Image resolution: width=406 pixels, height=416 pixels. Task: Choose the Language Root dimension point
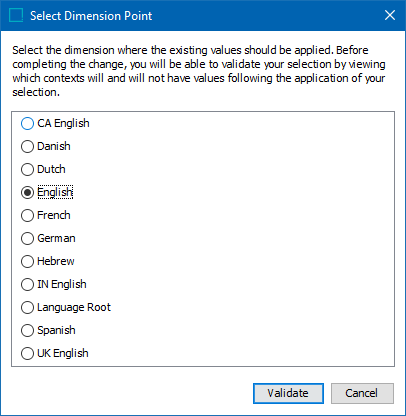pyautogui.click(x=27, y=307)
